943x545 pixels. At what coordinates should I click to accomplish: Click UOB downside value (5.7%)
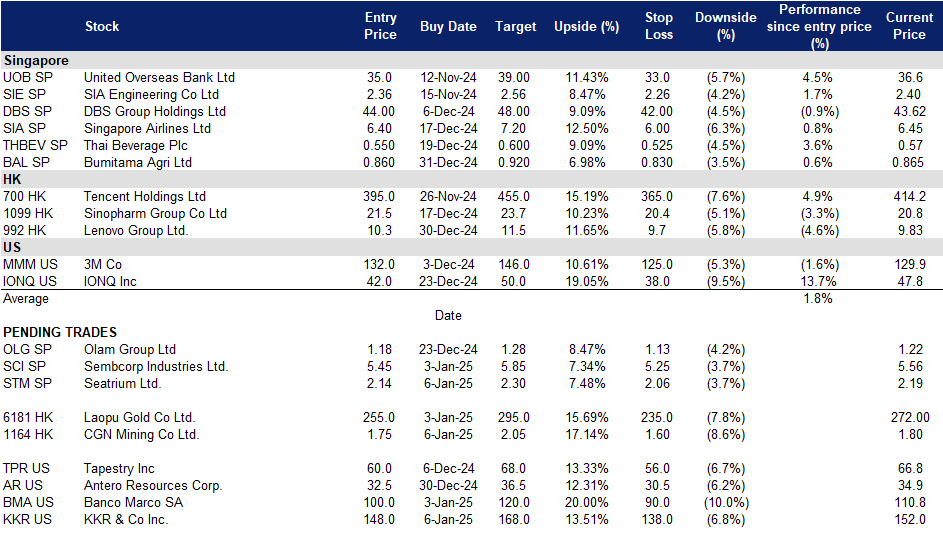click(x=726, y=78)
